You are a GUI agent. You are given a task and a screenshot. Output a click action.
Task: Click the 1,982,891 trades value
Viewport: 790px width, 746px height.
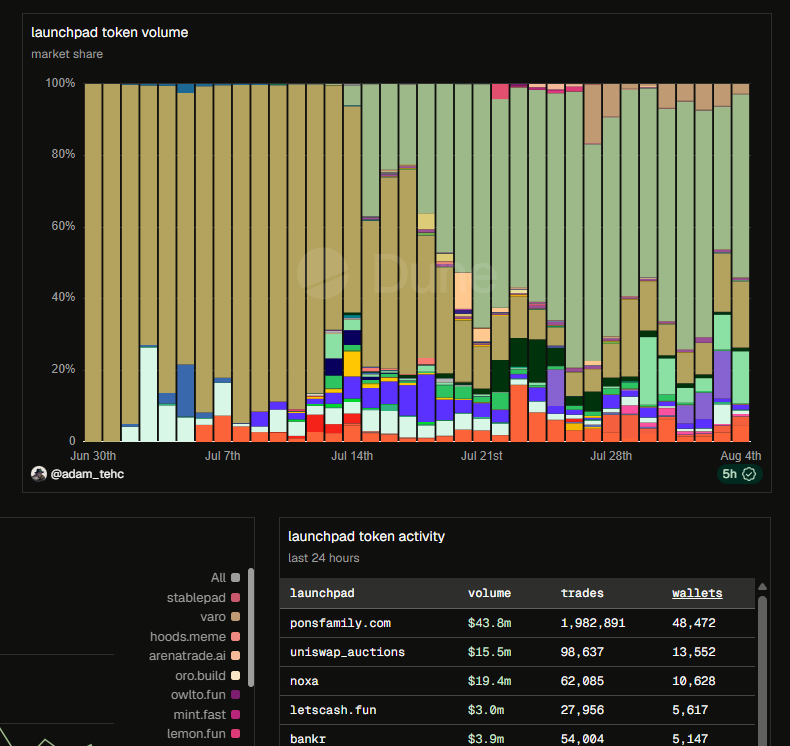[592, 623]
